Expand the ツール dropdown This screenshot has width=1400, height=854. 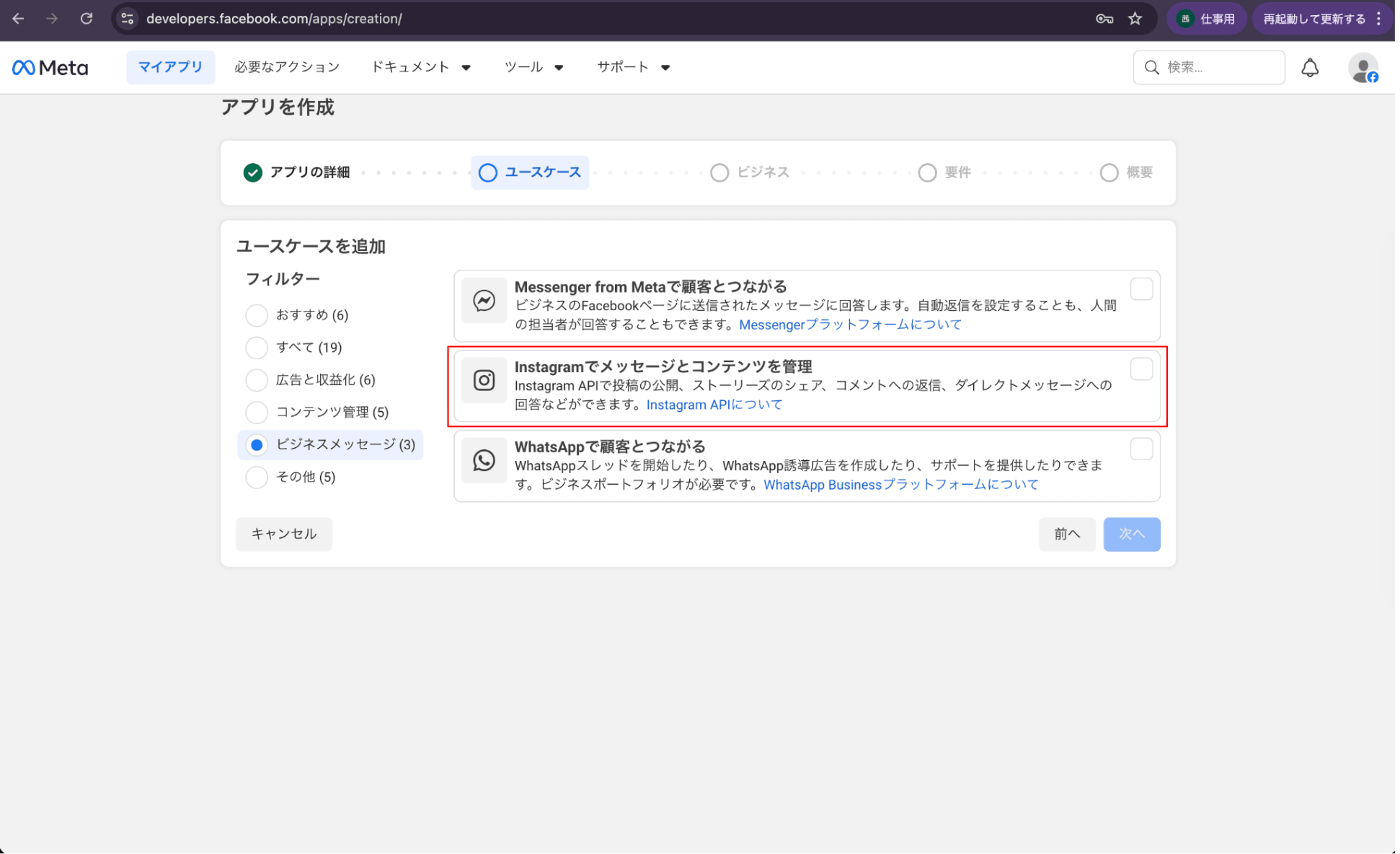coord(535,67)
